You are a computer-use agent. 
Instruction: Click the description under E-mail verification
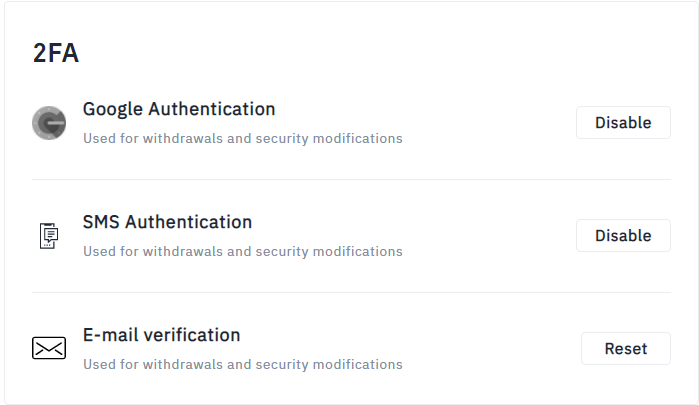pos(243,364)
